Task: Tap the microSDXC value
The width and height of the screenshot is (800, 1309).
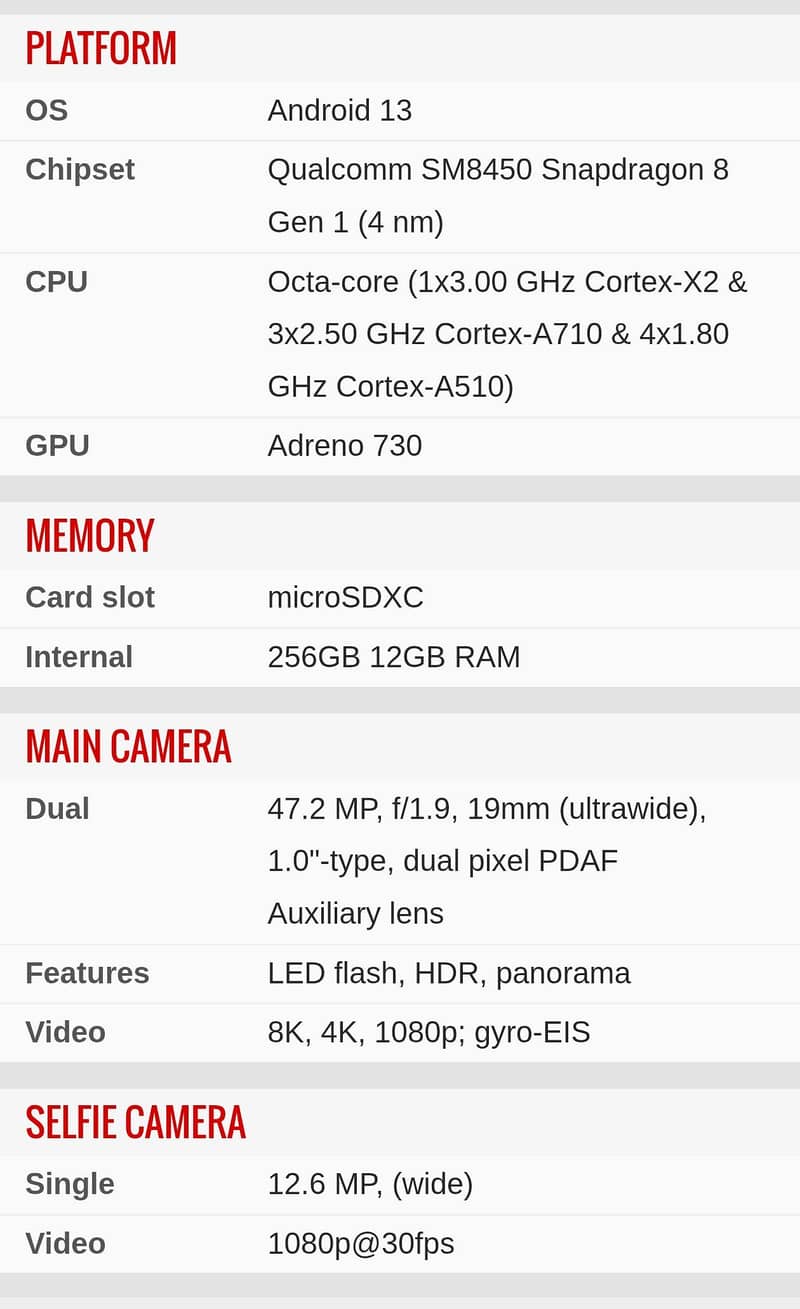Action: click(346, 598)
